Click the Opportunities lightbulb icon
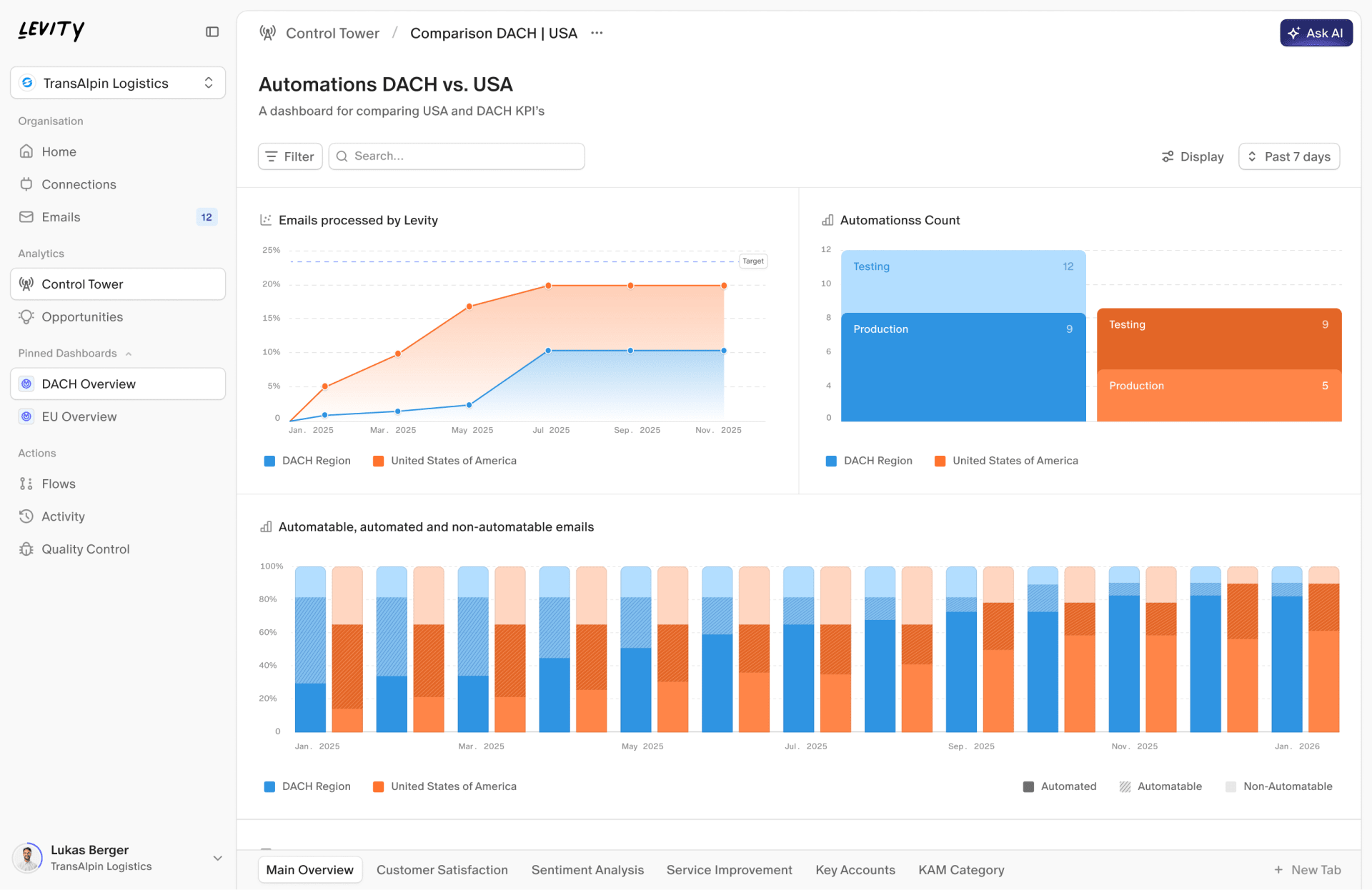The height and width of the screenshot is (890, 1372). [x=26, y=316]
